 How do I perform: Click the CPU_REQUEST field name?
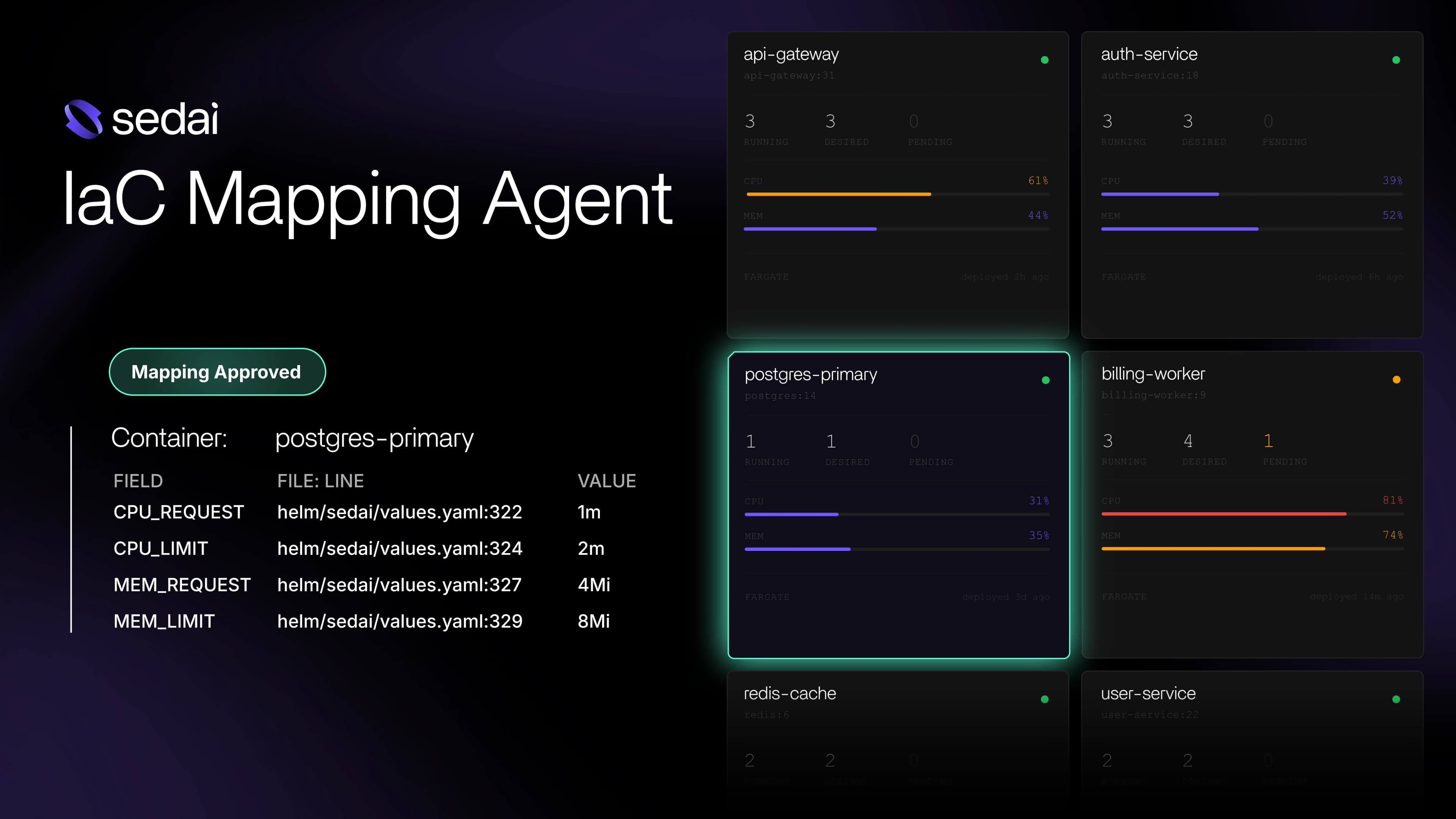click(179, 512)
